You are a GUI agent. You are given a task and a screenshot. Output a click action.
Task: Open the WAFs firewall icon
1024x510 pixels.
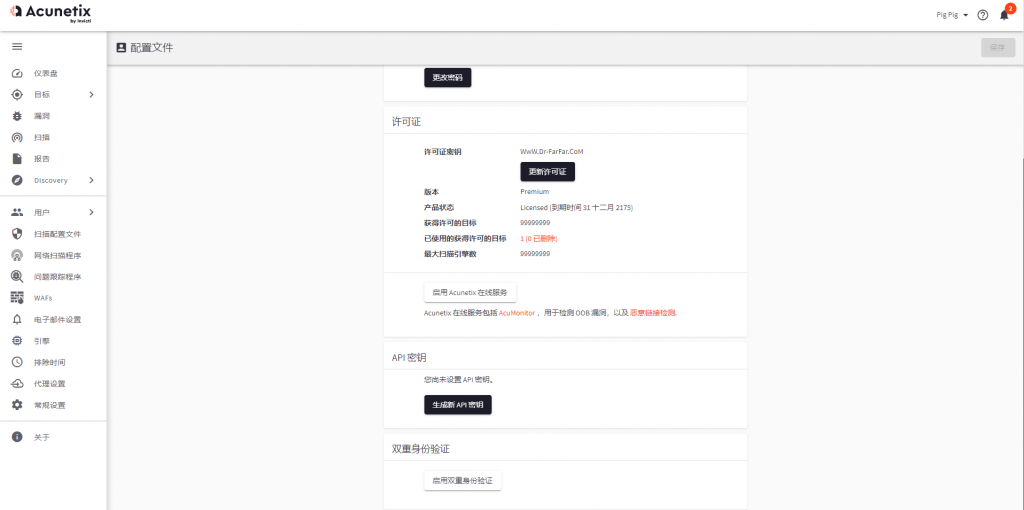click(18, 298)
